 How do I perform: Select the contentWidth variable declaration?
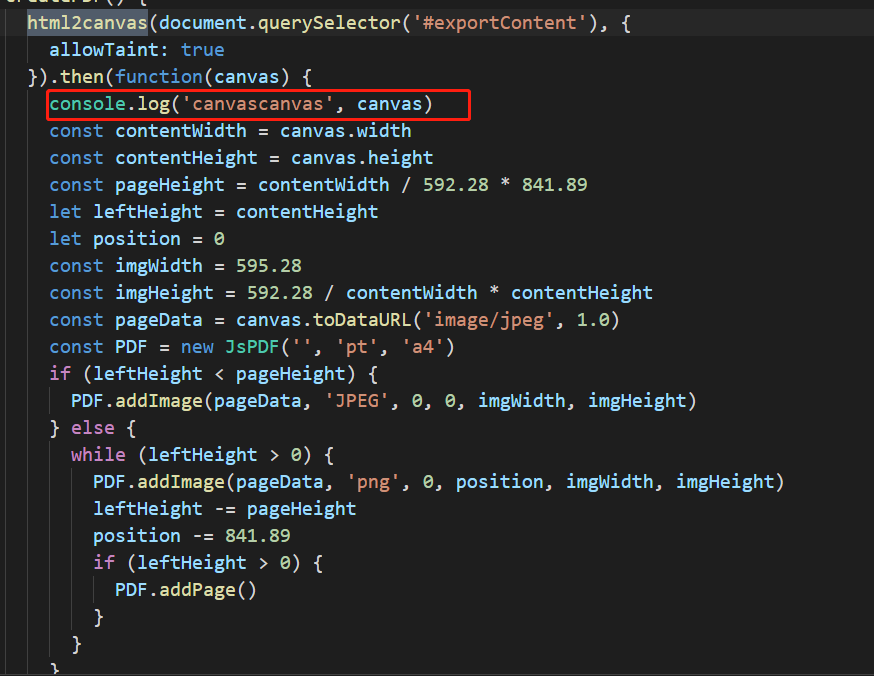coord(180,130)
